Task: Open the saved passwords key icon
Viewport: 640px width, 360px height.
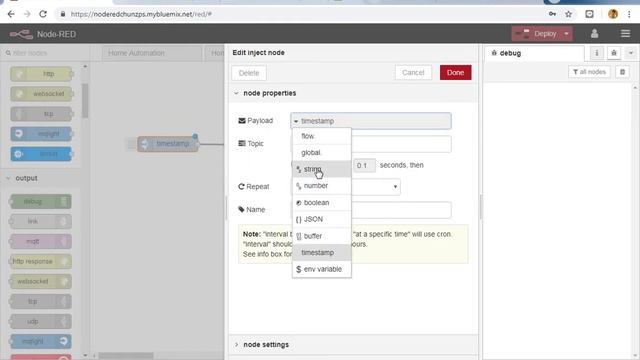Action: (552, 14)
